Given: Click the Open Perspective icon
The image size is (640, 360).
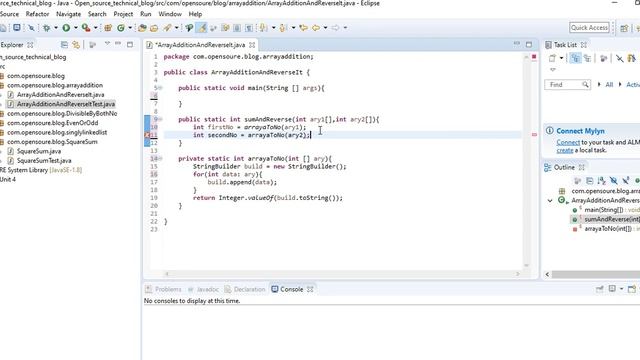Looking at the screenshot, I should [x=624, y=28].
